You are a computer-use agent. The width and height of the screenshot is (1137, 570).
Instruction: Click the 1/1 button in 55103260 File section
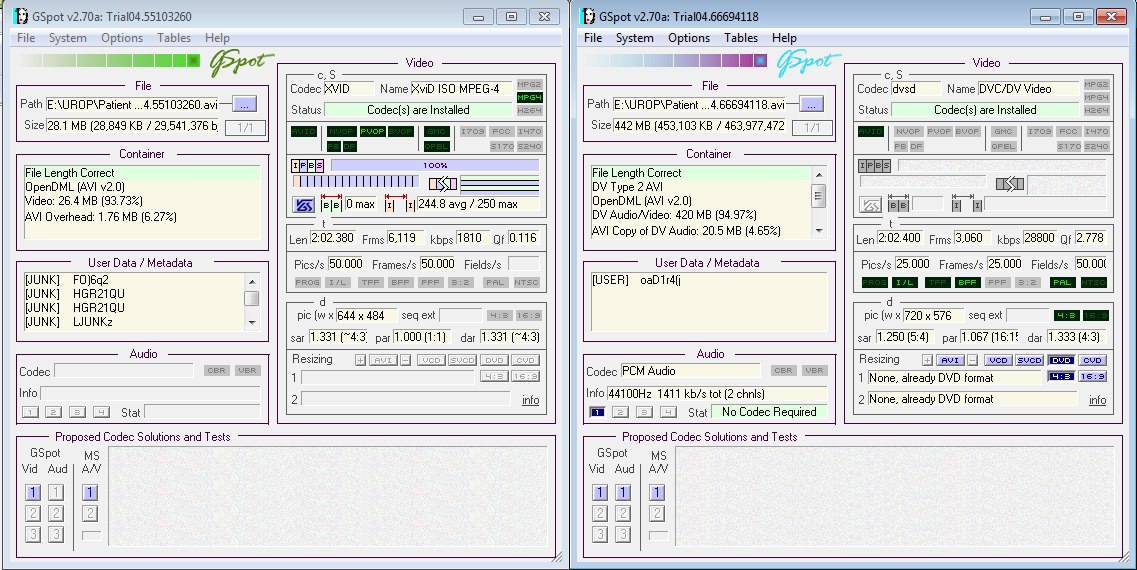pos(245,127)
